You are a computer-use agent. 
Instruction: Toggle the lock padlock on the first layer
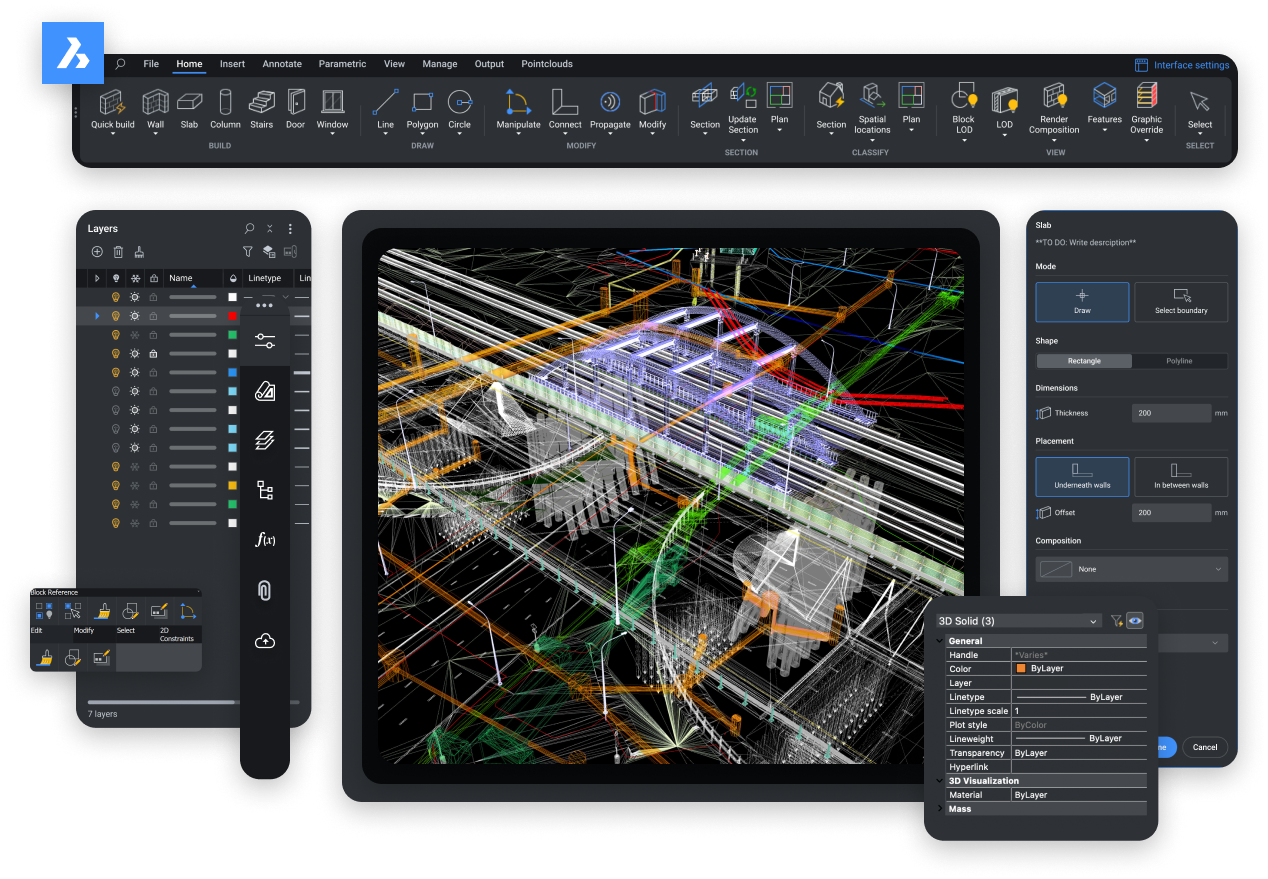152,296
